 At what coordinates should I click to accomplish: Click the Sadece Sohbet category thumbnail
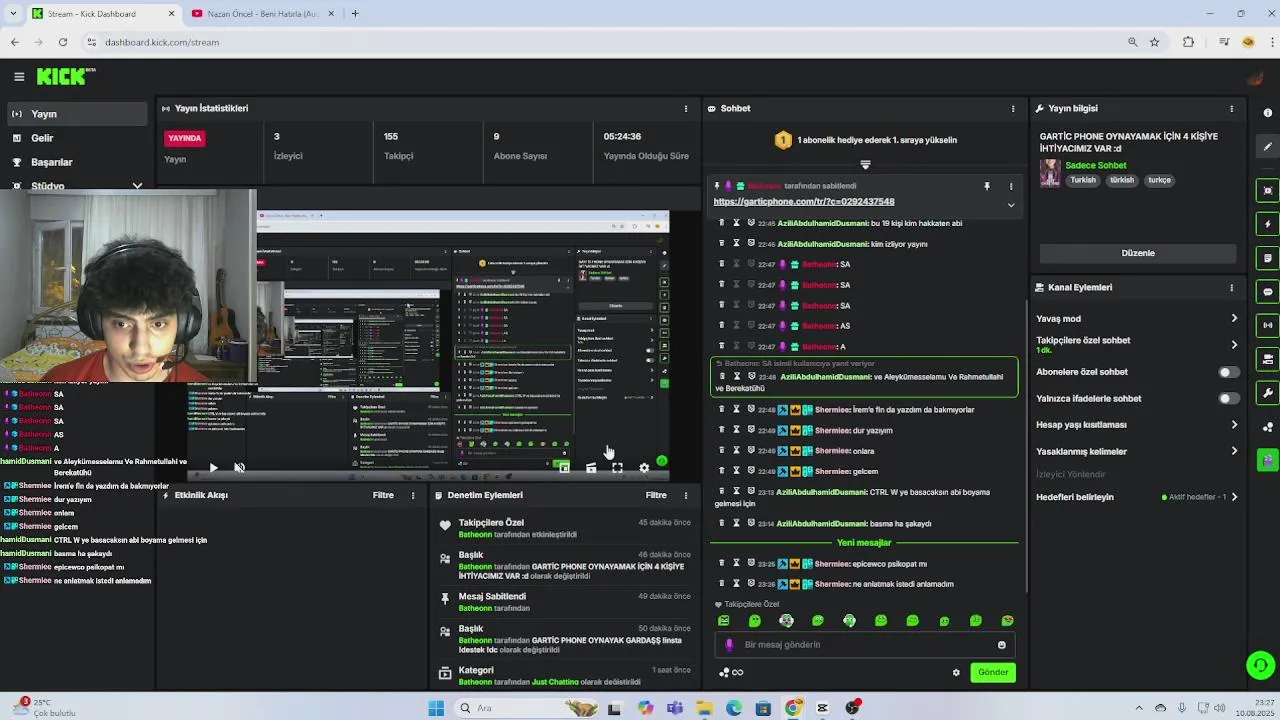coord(1050,173)
